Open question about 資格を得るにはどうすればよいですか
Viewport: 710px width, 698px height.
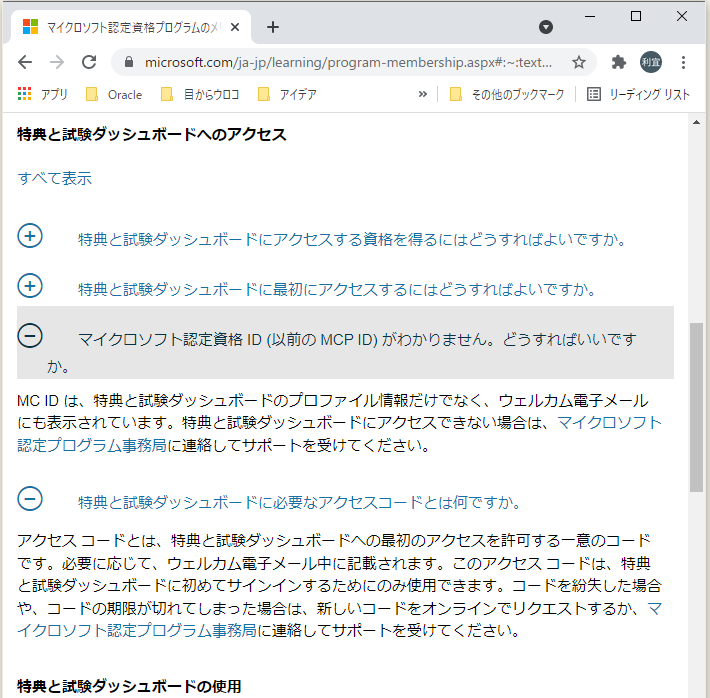352,239
